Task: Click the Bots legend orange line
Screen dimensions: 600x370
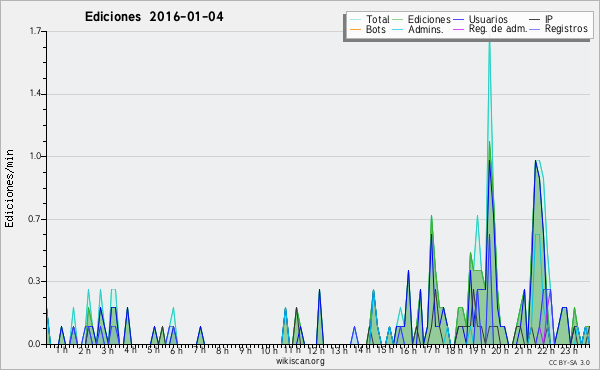Action: click(355, 29)
